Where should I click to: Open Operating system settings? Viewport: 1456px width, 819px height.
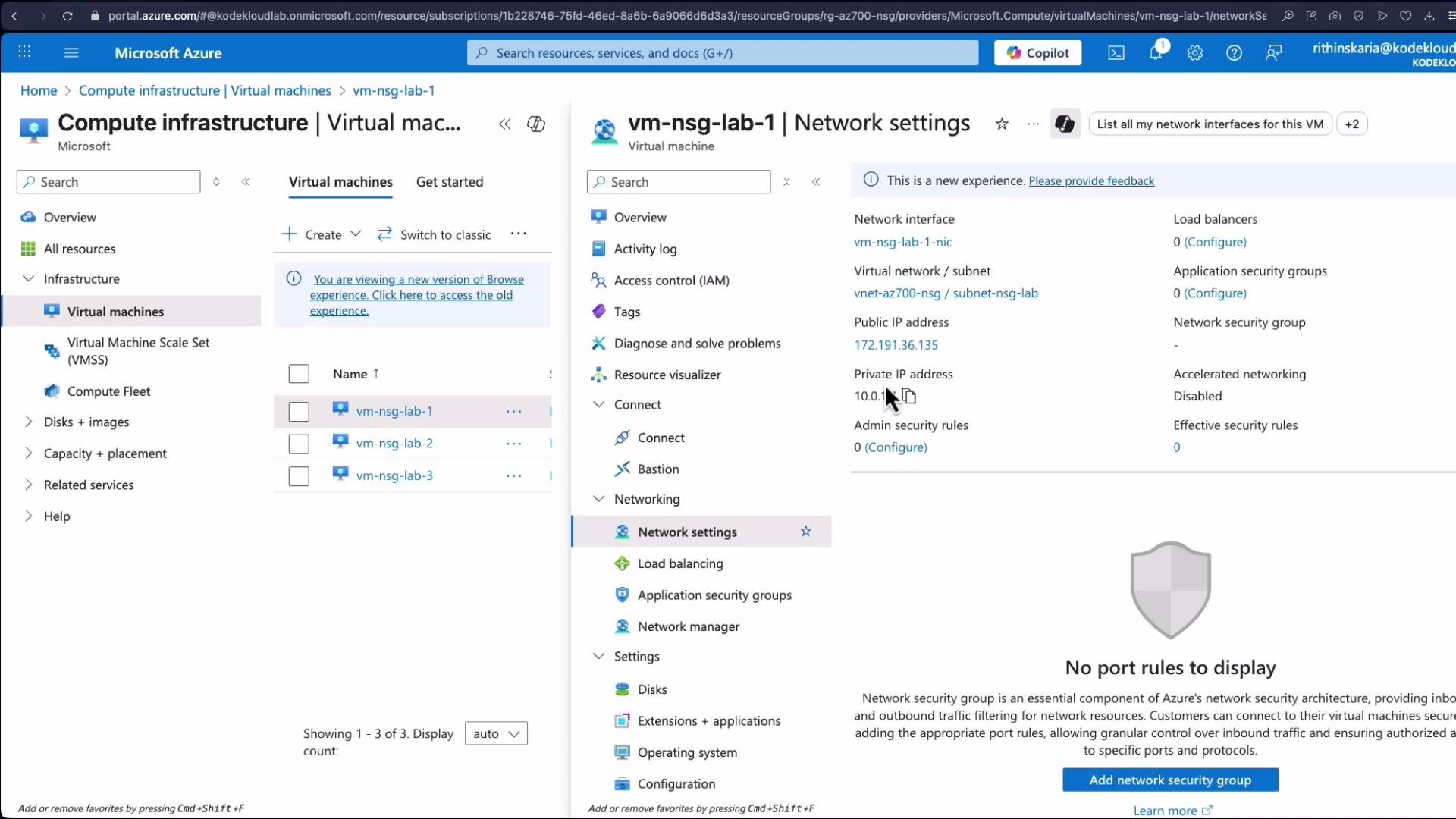pos(687,752)
